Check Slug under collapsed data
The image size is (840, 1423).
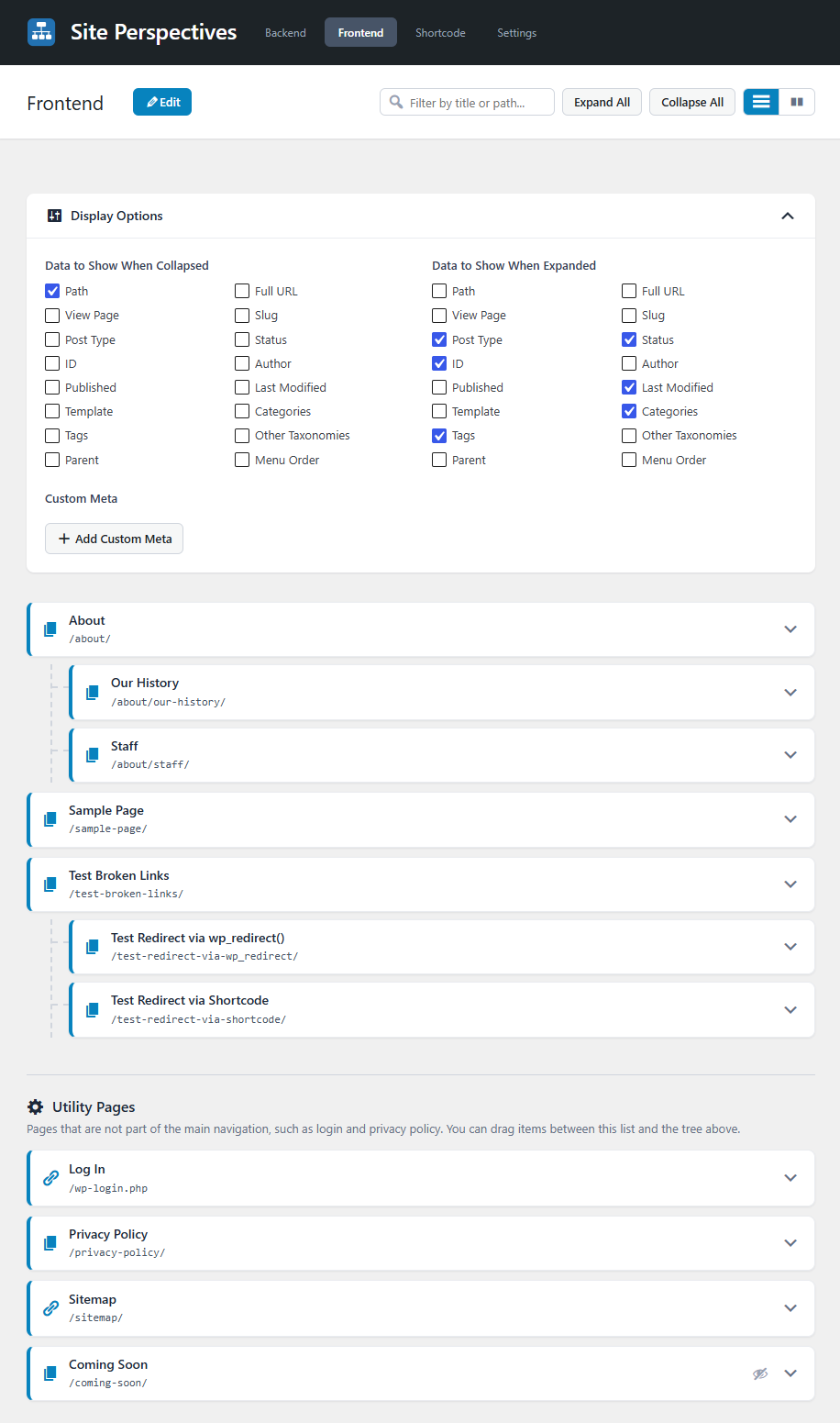[x=242, y=315]
